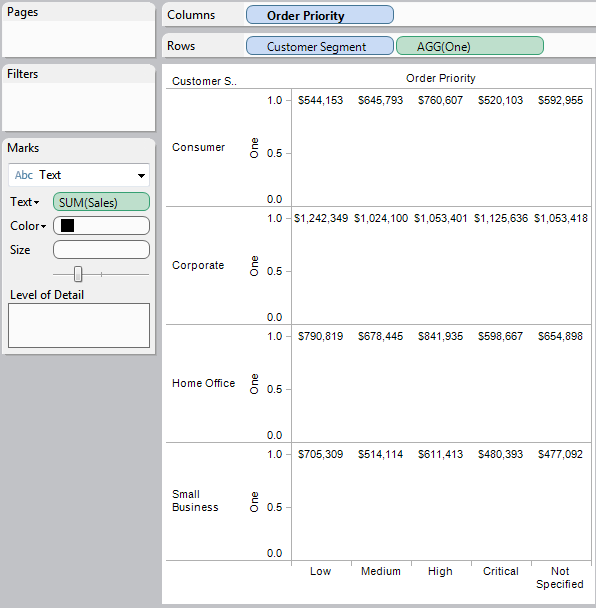596x608 pixels.
Task: Click the Order Priority column title
Action: (x=441, y=78)
